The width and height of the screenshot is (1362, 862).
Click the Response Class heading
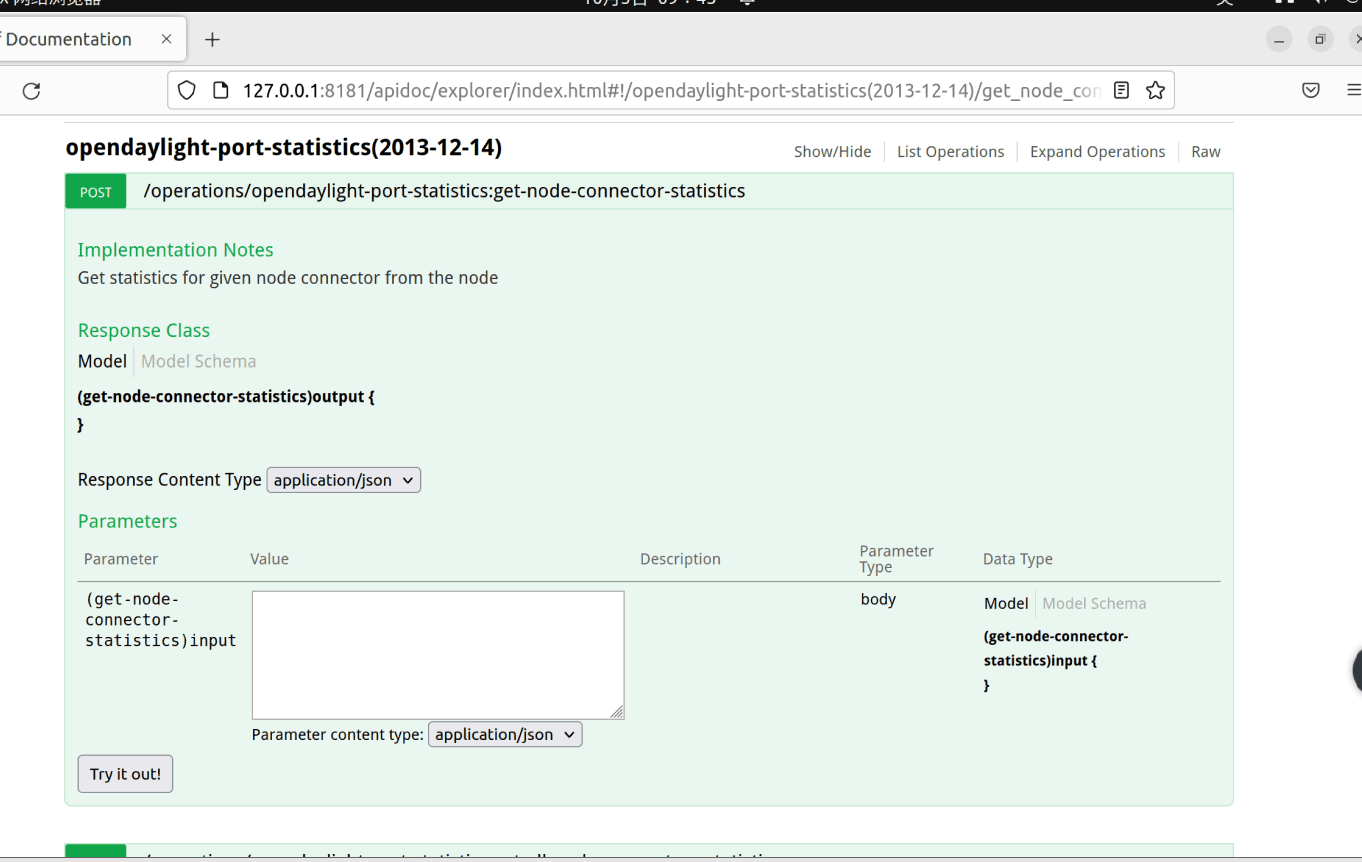tap(144, 331)
